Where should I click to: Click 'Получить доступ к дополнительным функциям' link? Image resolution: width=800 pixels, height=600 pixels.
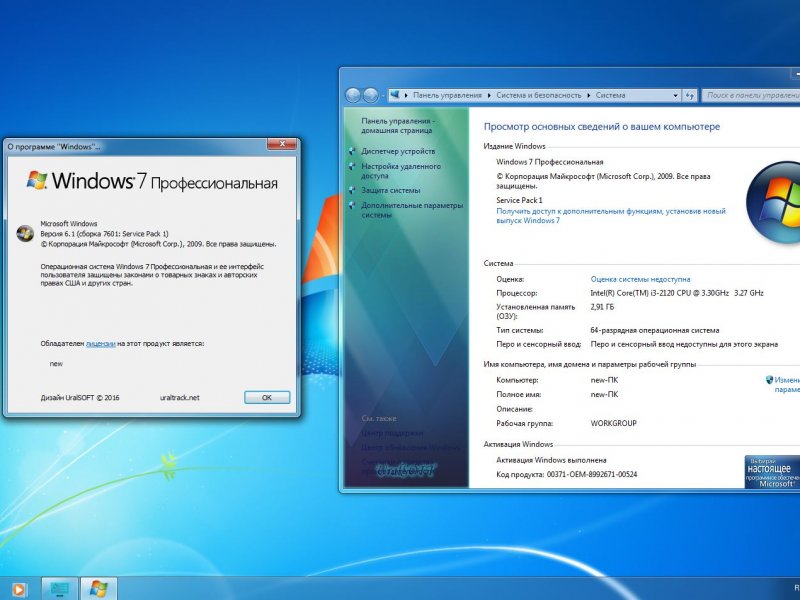tap(611, 216)
